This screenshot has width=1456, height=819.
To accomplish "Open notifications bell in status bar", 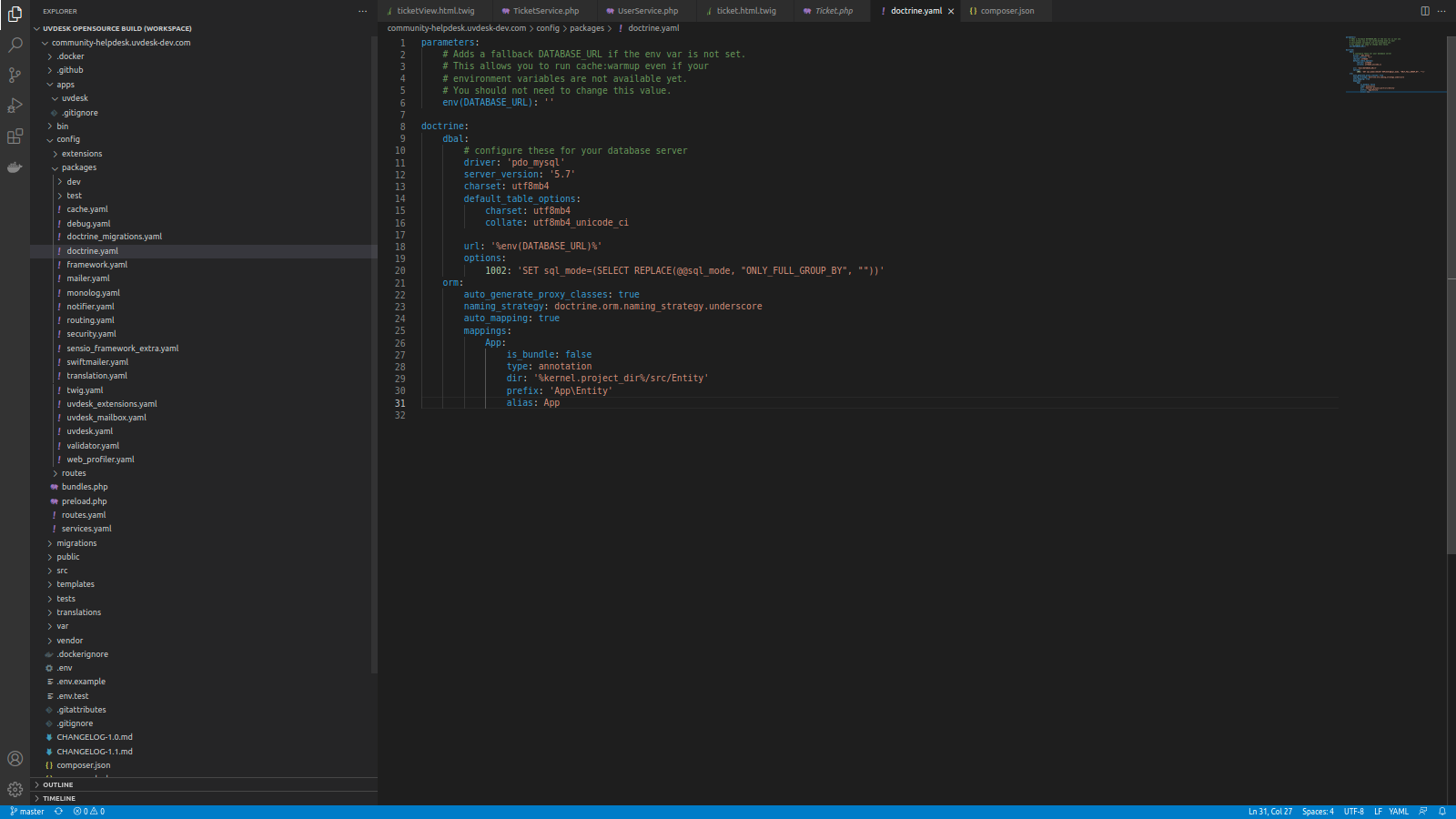I will point(1442,812).
